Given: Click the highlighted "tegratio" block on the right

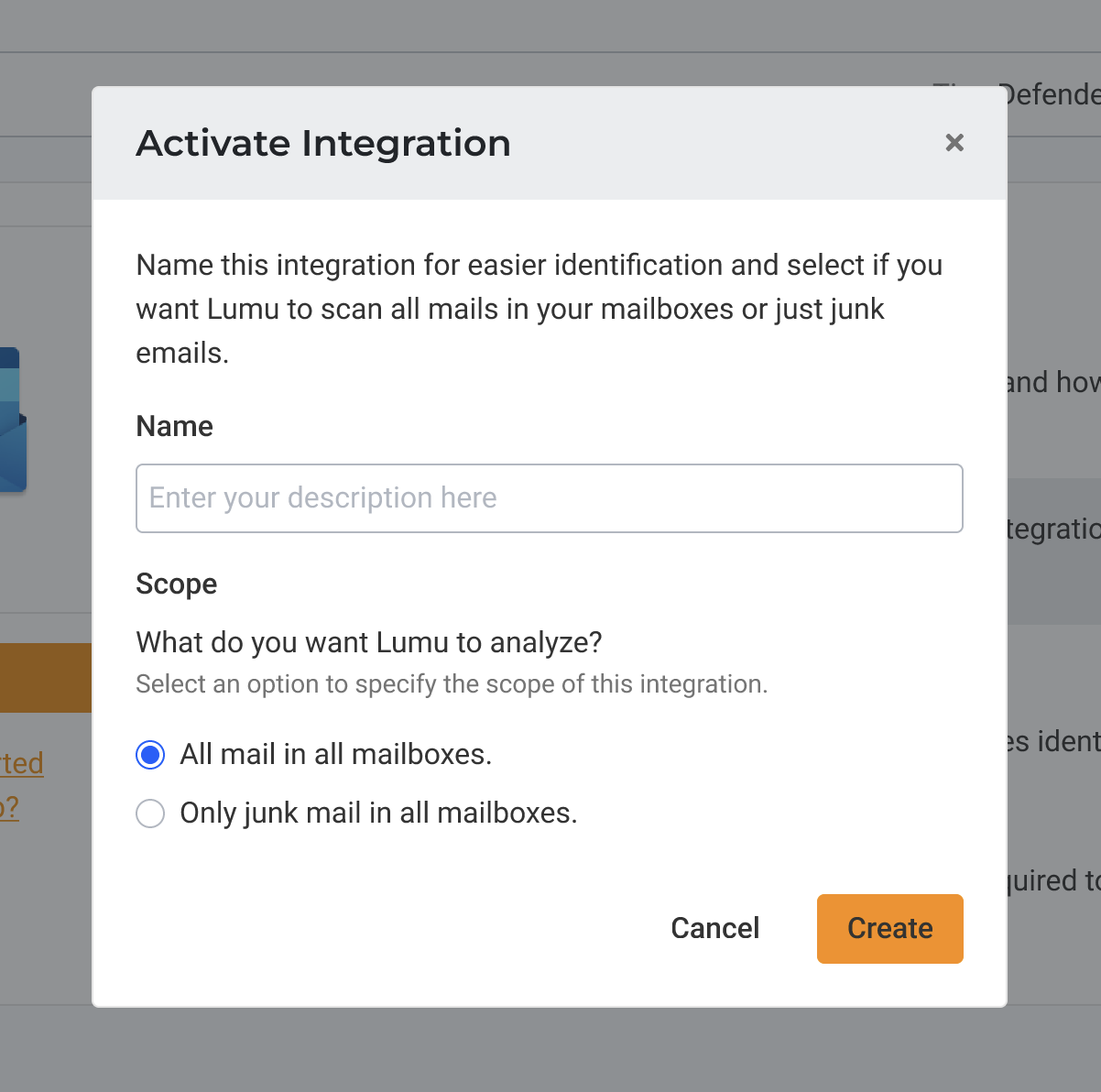Looking at the screenshot, I should (x=1053, y=530).
